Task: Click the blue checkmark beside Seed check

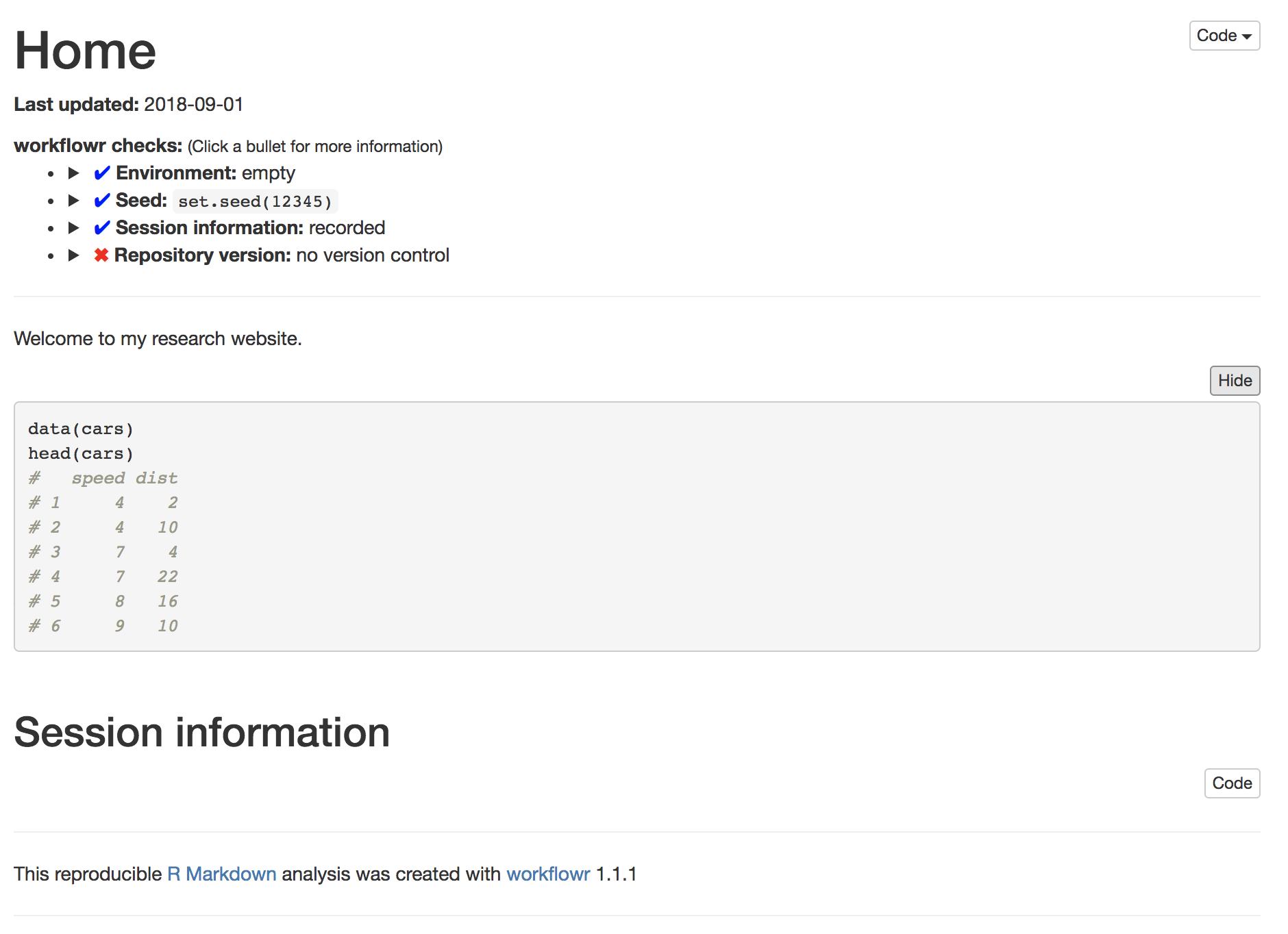Action: 101,201
